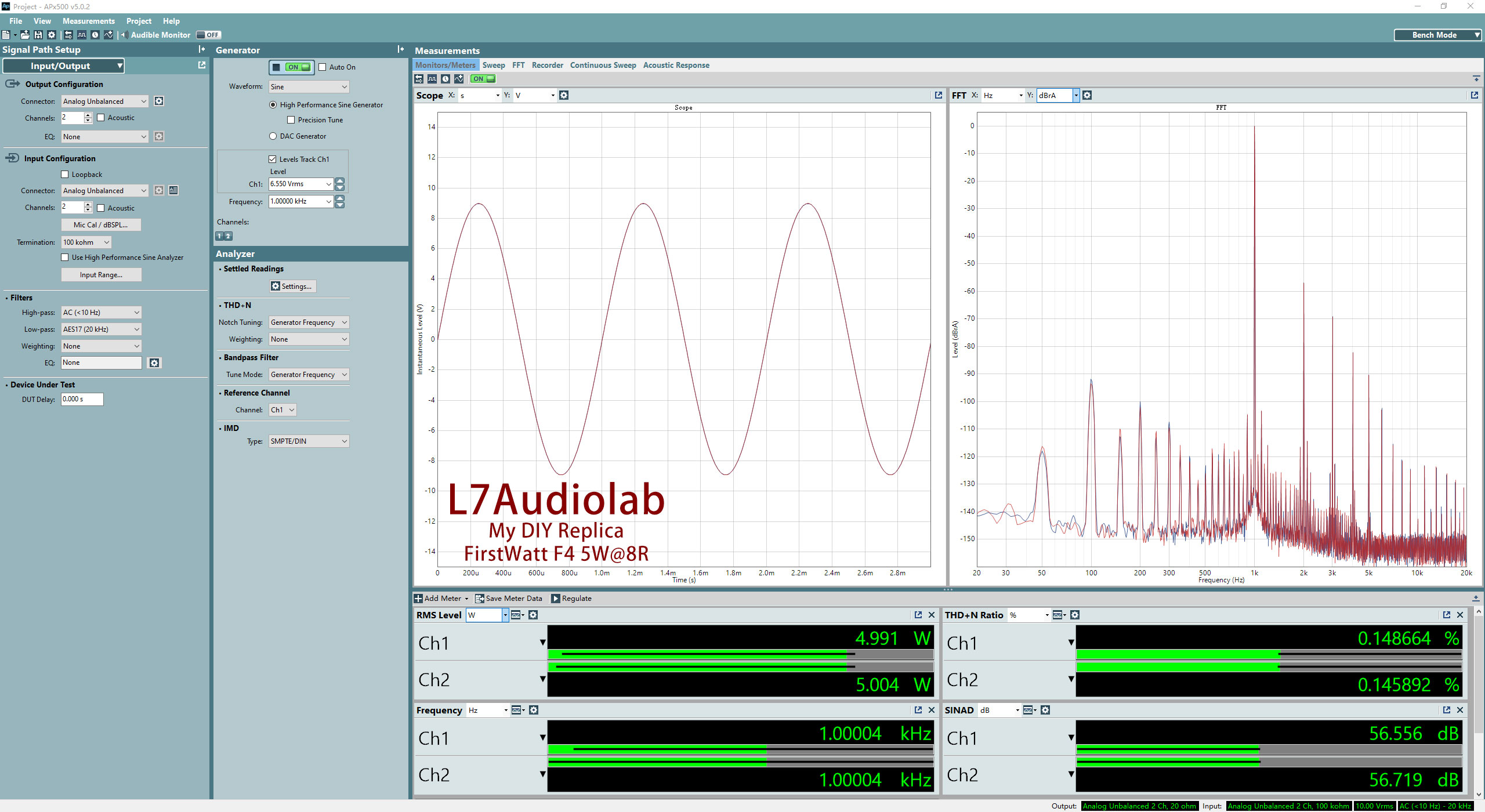Toggle Audible Monitor OFF switch
The image size is (1485, 812).
pos(208,35)
